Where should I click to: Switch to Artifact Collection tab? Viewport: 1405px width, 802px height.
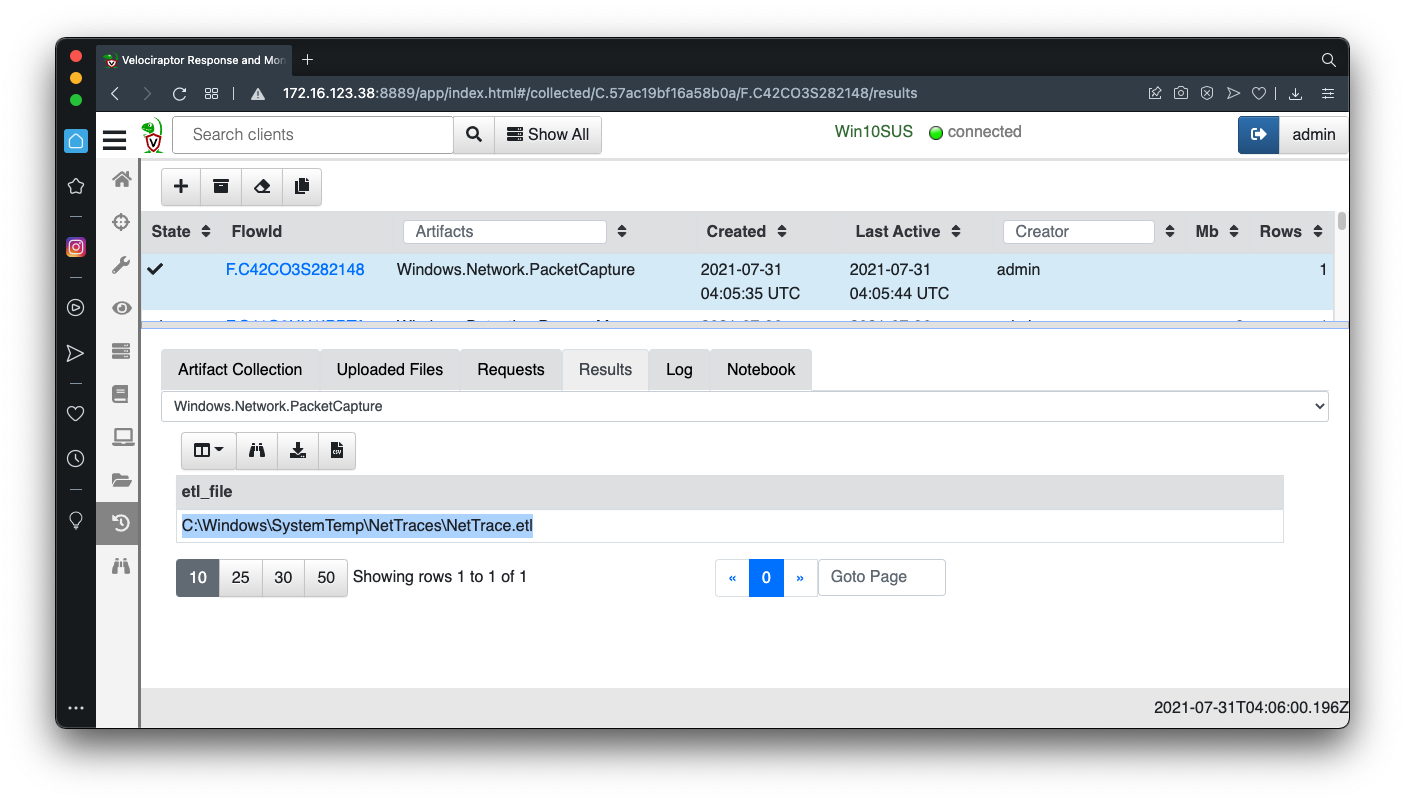coord(240,369)
